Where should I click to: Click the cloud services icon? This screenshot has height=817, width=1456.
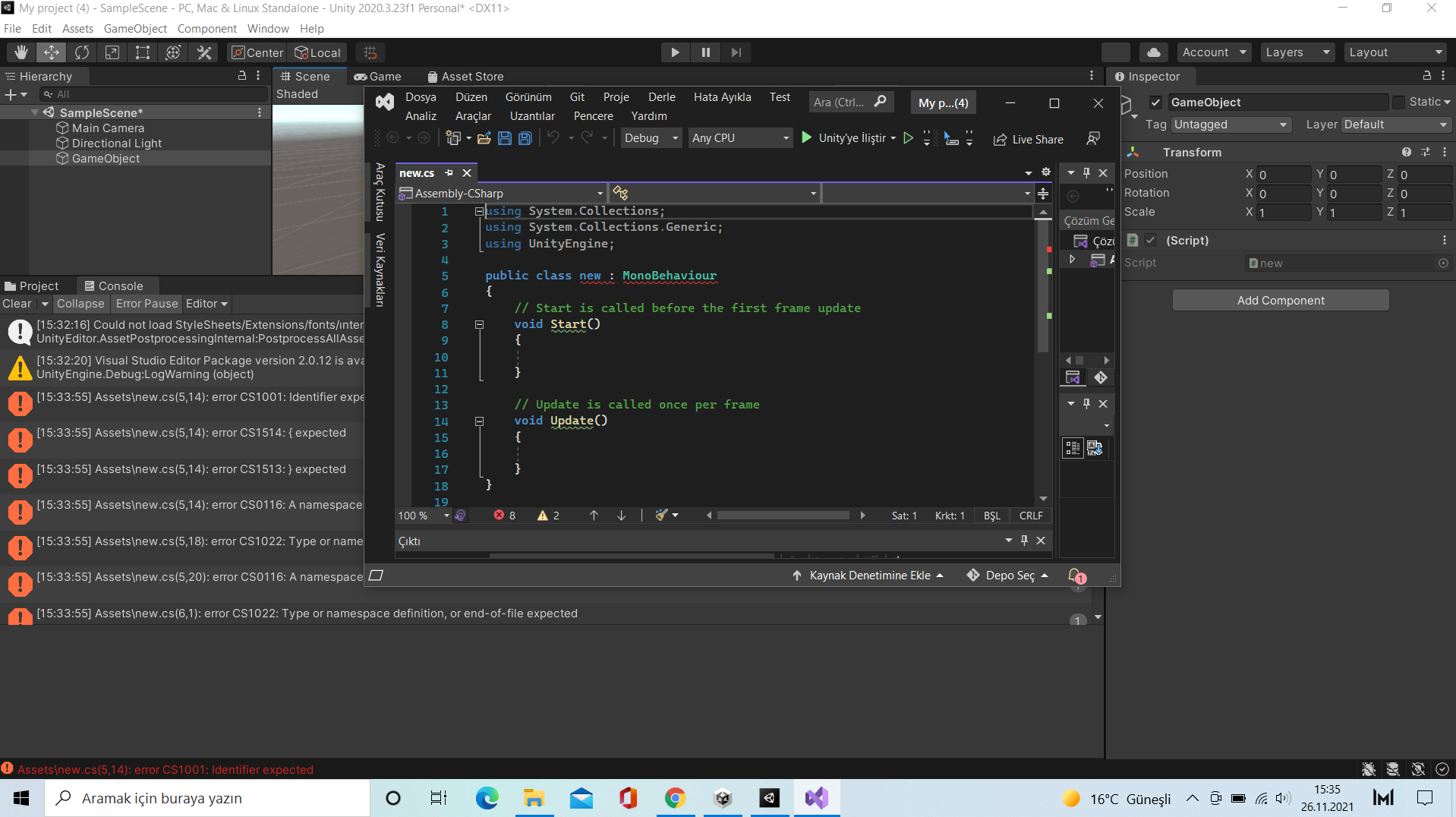pyautogui.click(x=1154, y=52)
